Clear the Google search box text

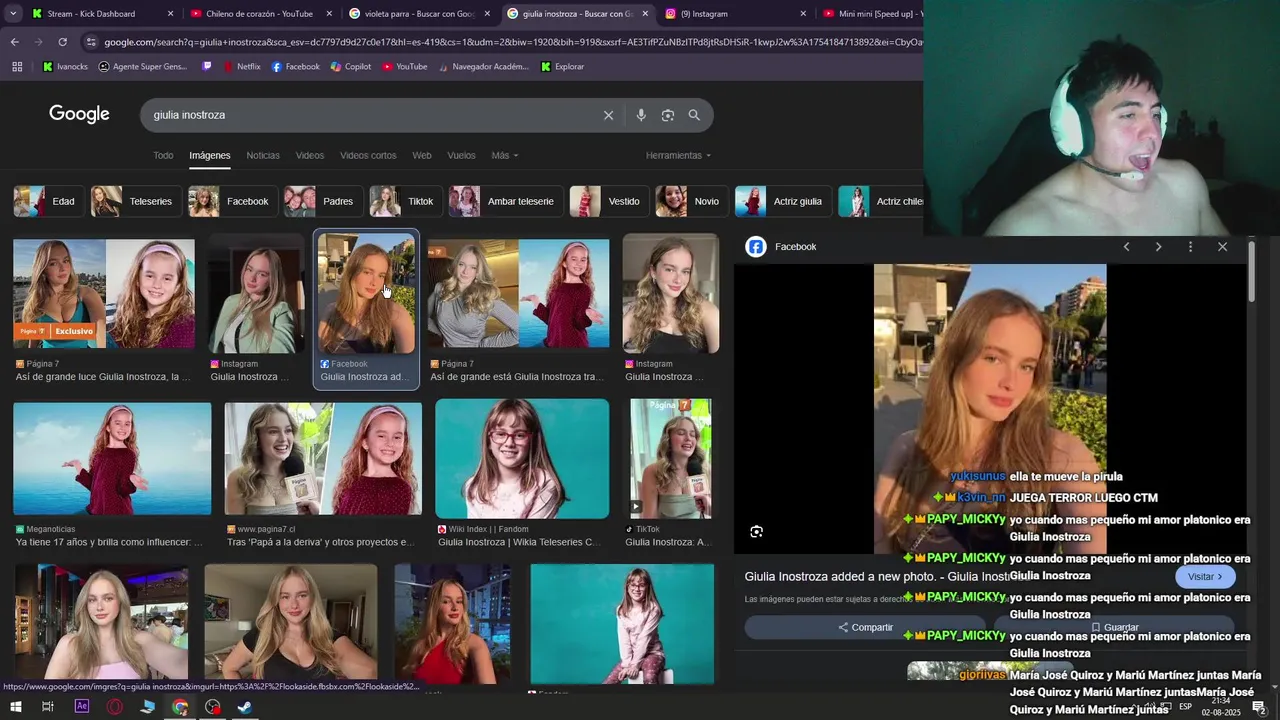coord(608,115)
